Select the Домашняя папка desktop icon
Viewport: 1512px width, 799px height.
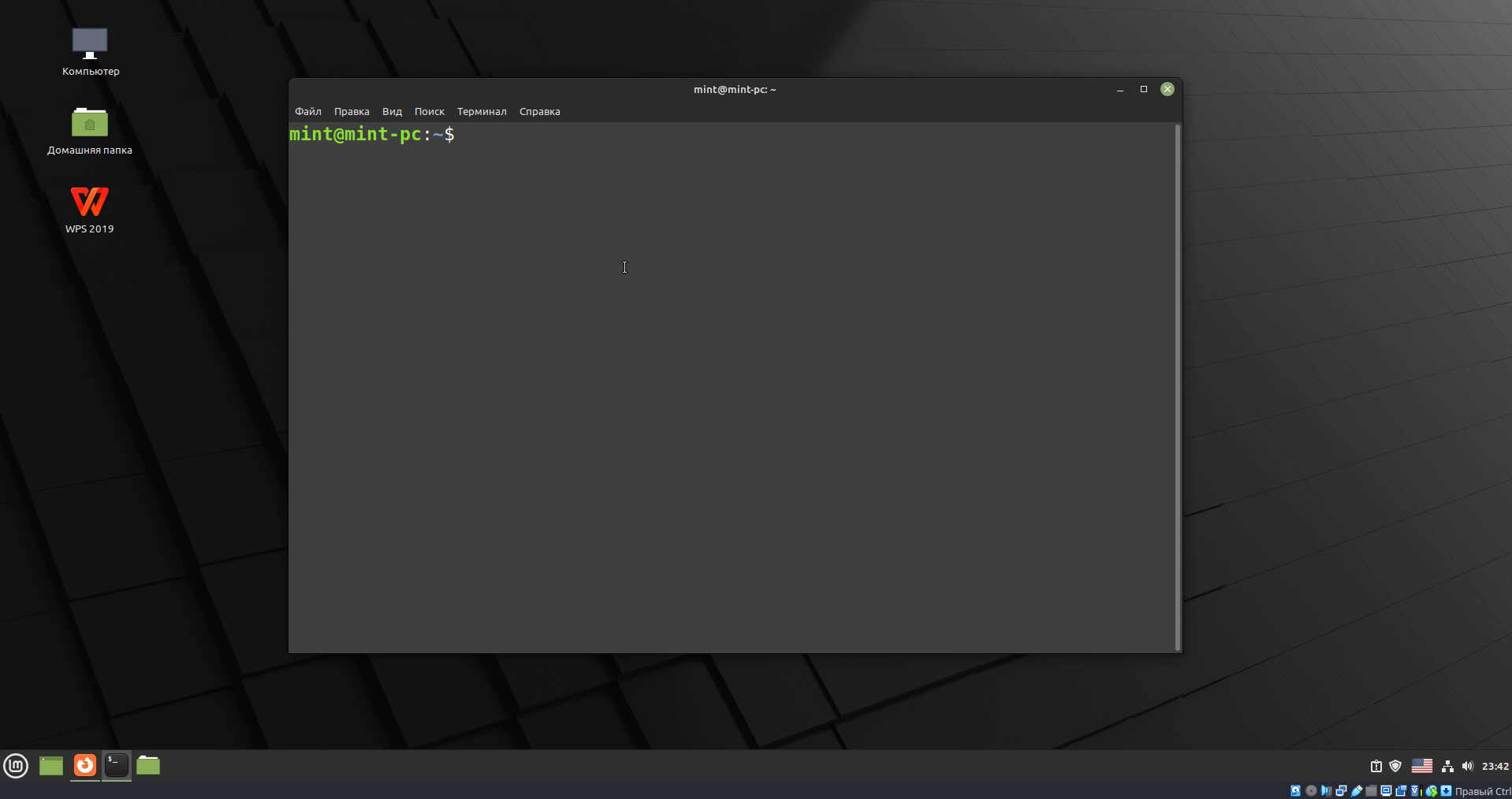click(89, 130)
